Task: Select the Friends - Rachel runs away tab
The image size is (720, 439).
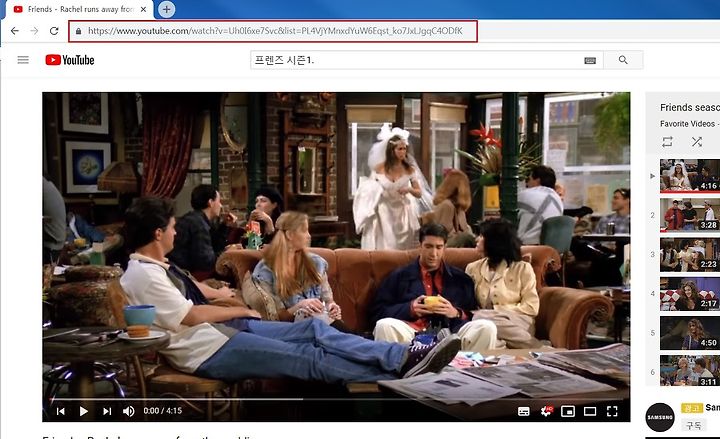Action: pos(79,9)
